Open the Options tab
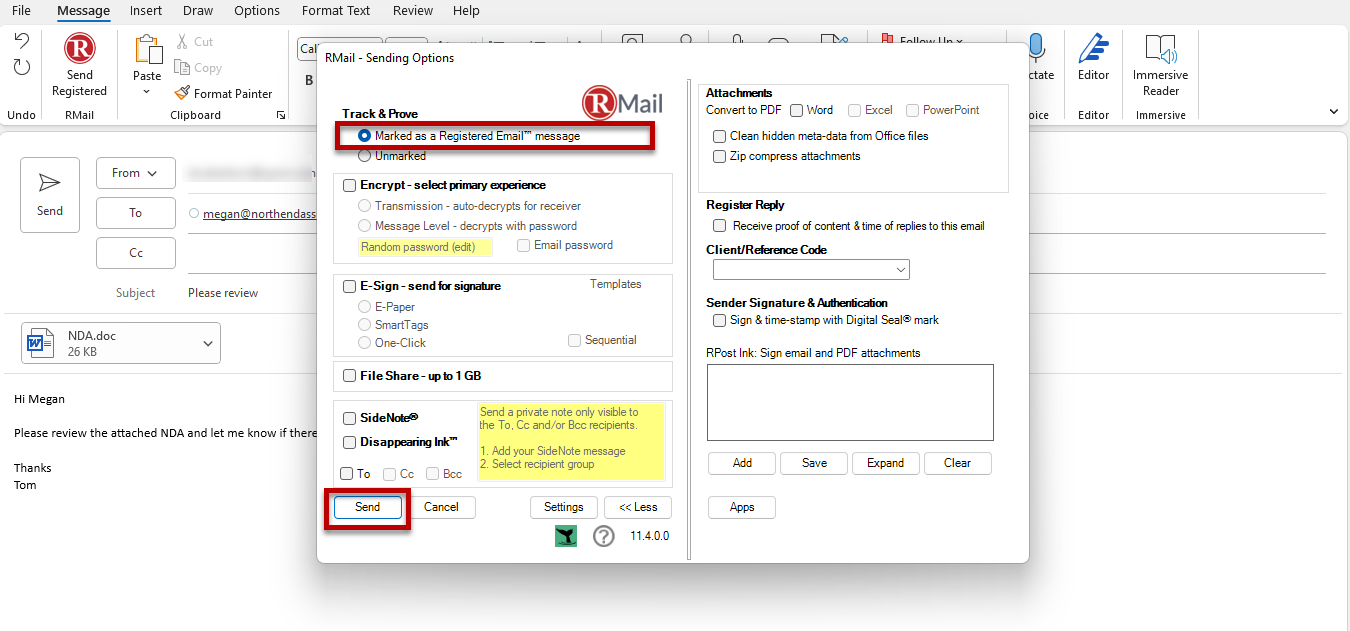This screenshot has height=631, width=1350. (257, 11)
